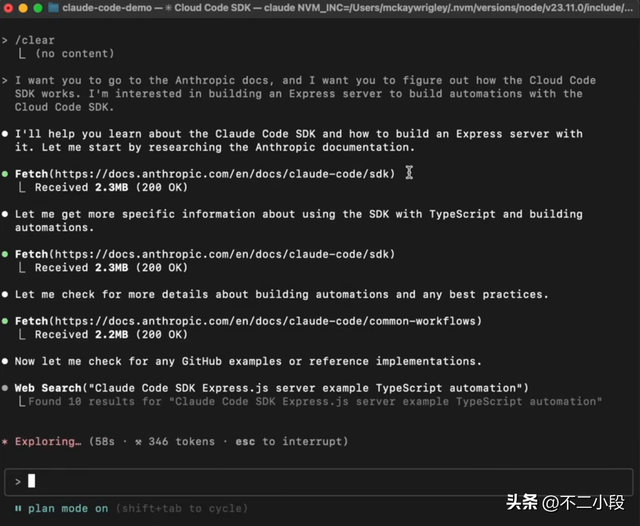Click 'Let me get more specific information' line
The width and height of the screenshot is (640, 526).
pyautogui.click(x=299, y=221)
